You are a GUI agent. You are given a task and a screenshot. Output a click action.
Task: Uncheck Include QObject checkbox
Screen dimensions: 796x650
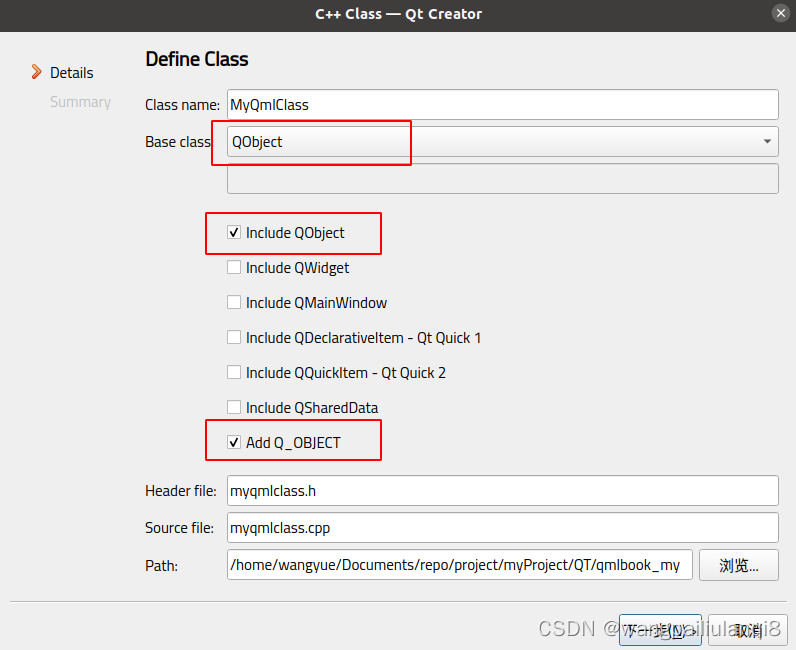tap(234, 233)
